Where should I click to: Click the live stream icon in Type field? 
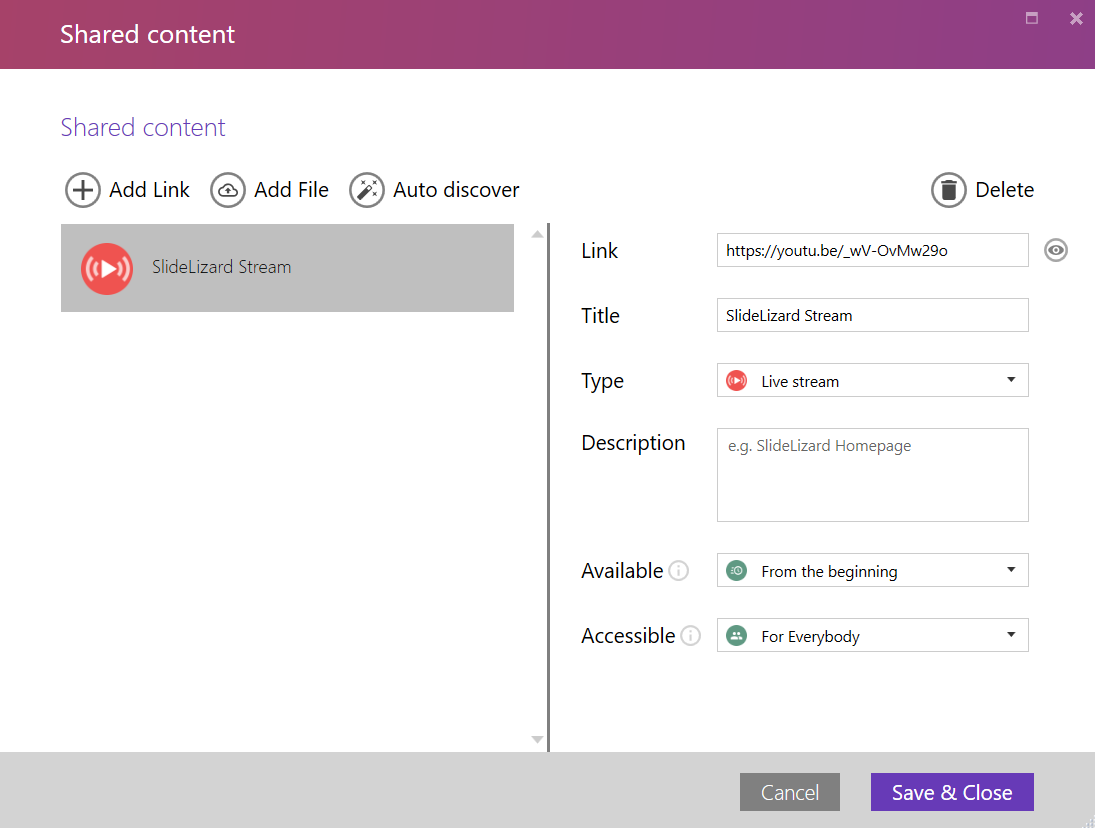click(x=737, y=381)
